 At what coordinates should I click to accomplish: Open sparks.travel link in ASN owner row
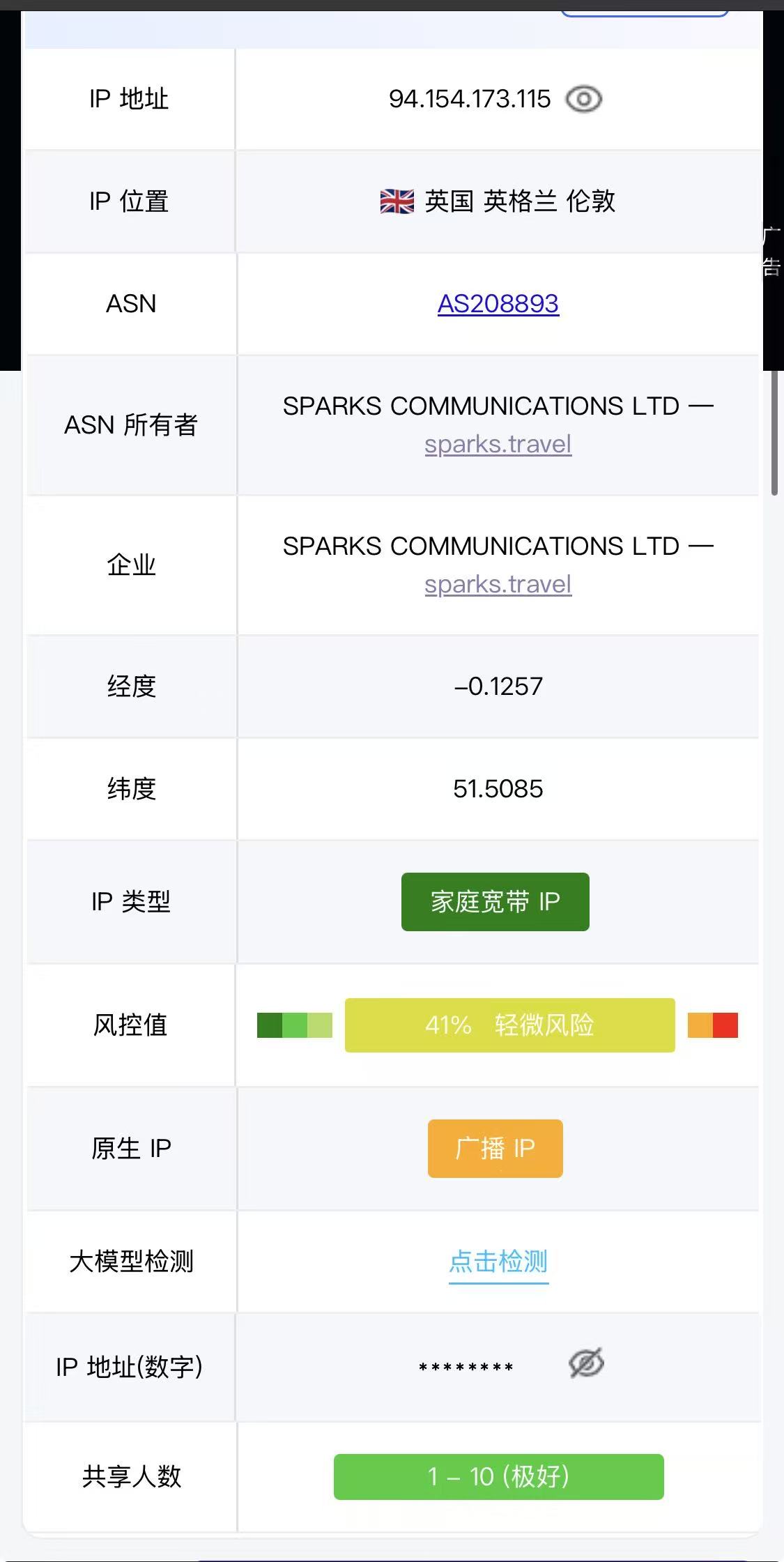click(498, 444)
